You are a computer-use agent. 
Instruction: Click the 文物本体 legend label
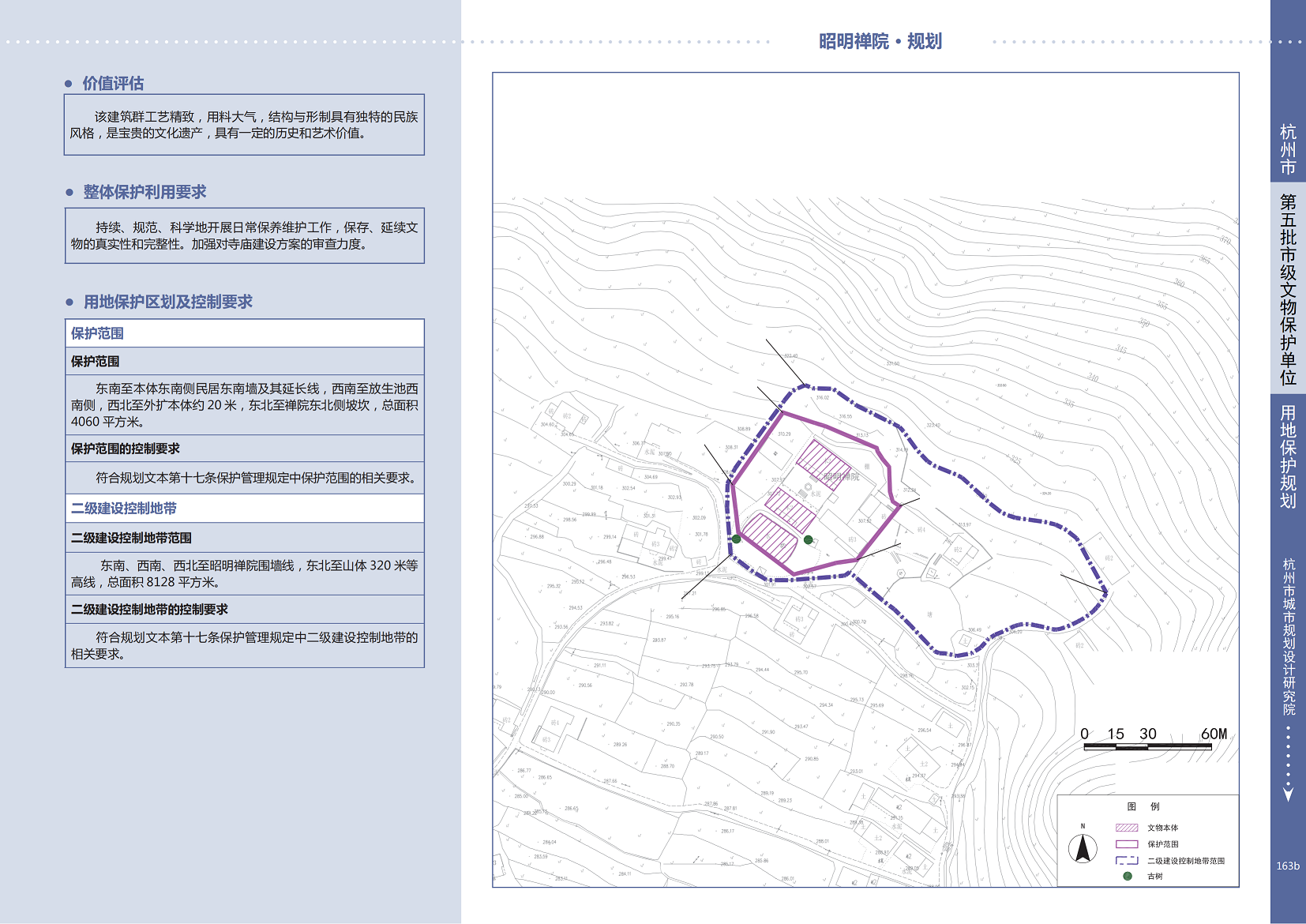click(1163, 828)
